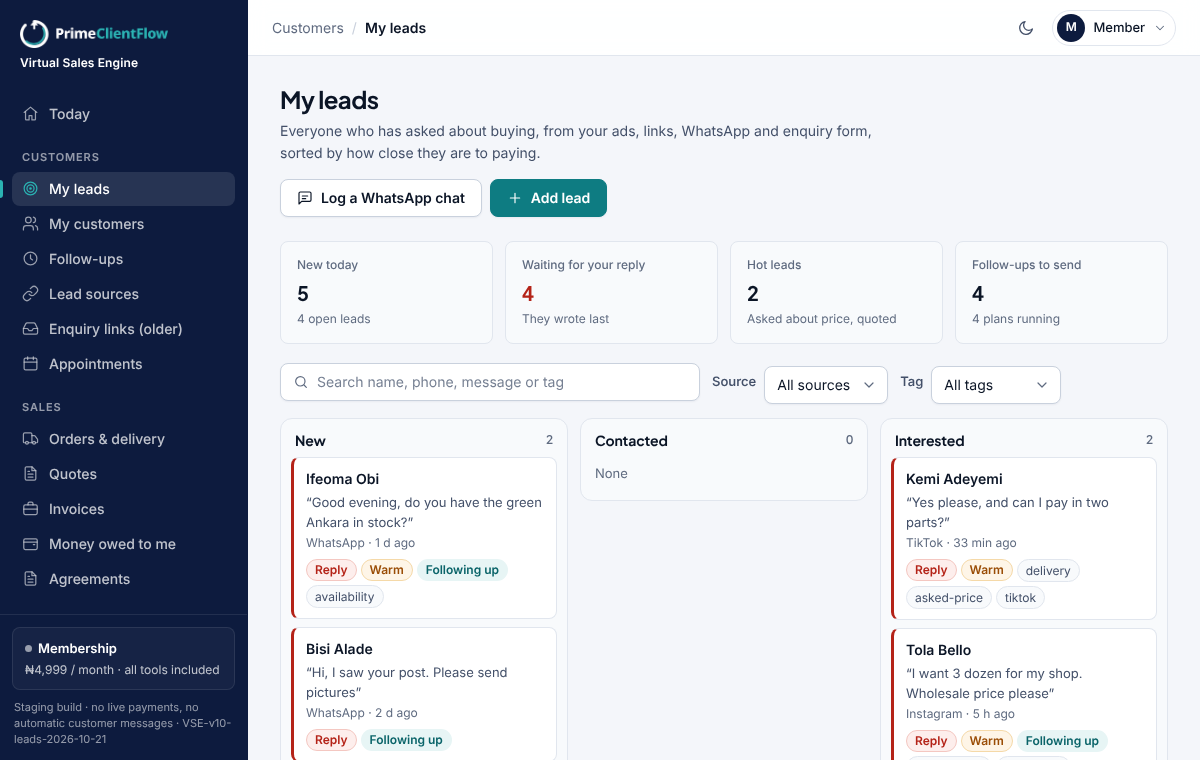Go to My customers page

(124, 224)
